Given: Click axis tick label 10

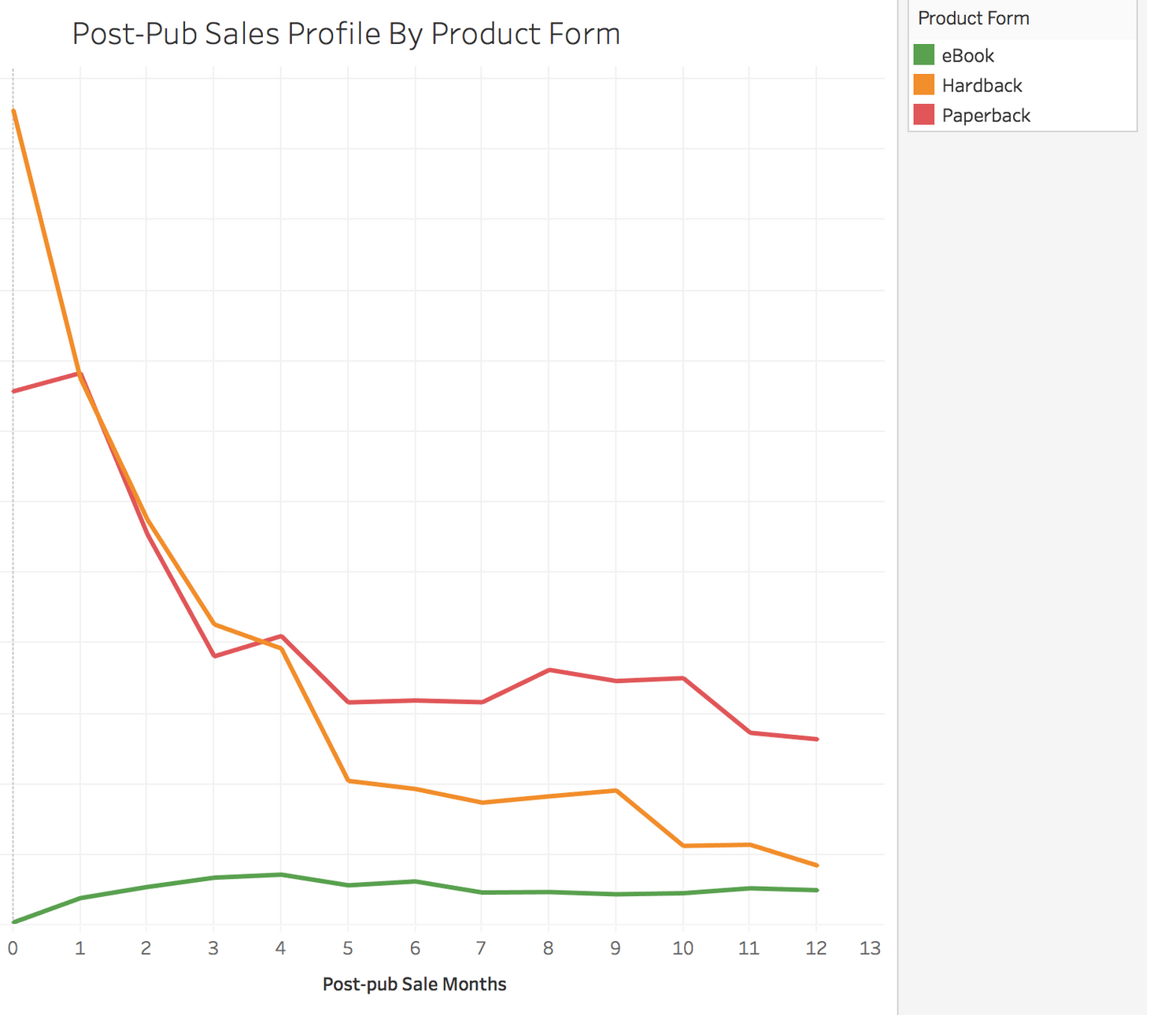Looking at the screenshot, I should (682, 948).
